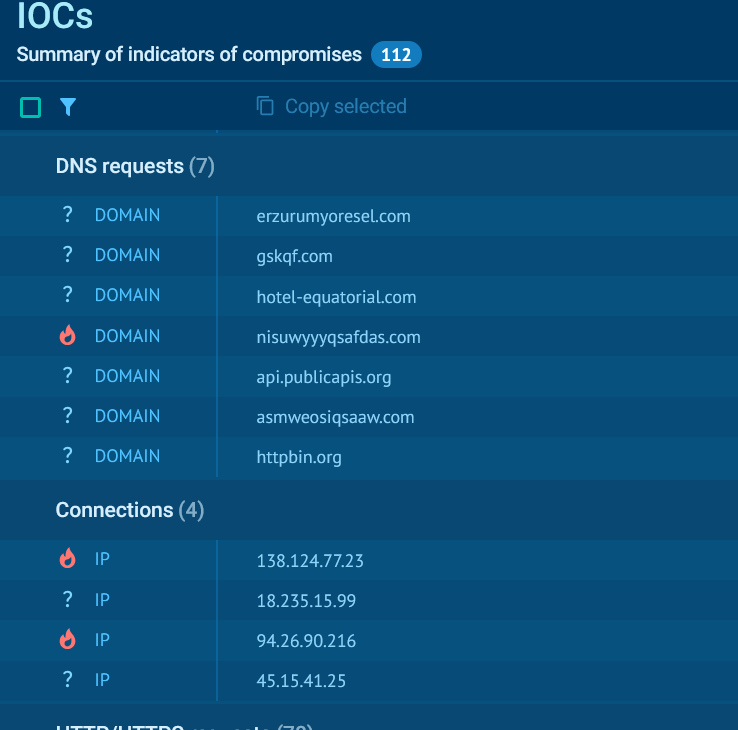Select the IP address 94.26.90.216
Viewport: 738px width, 730px height.
[306, 641]
